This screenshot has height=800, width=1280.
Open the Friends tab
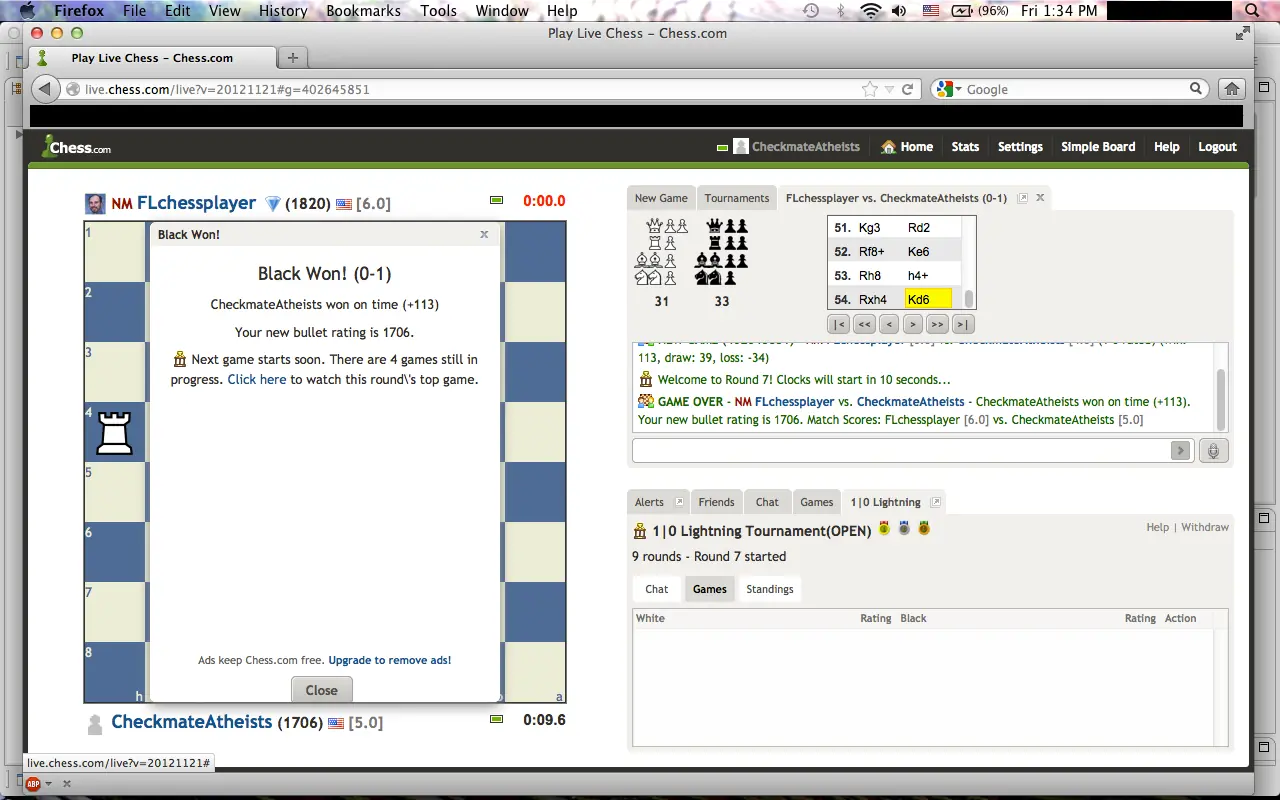point(716,502)
